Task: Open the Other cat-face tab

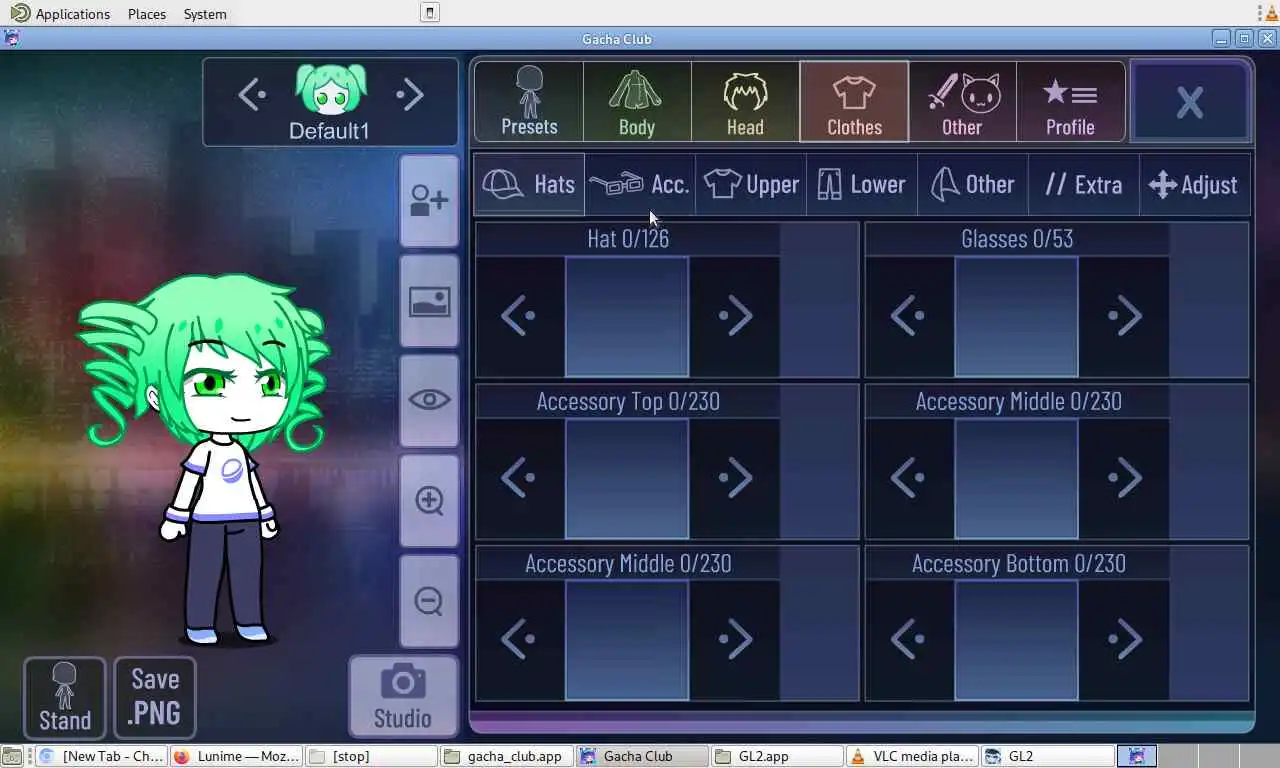Action: (x=962, y=101)
